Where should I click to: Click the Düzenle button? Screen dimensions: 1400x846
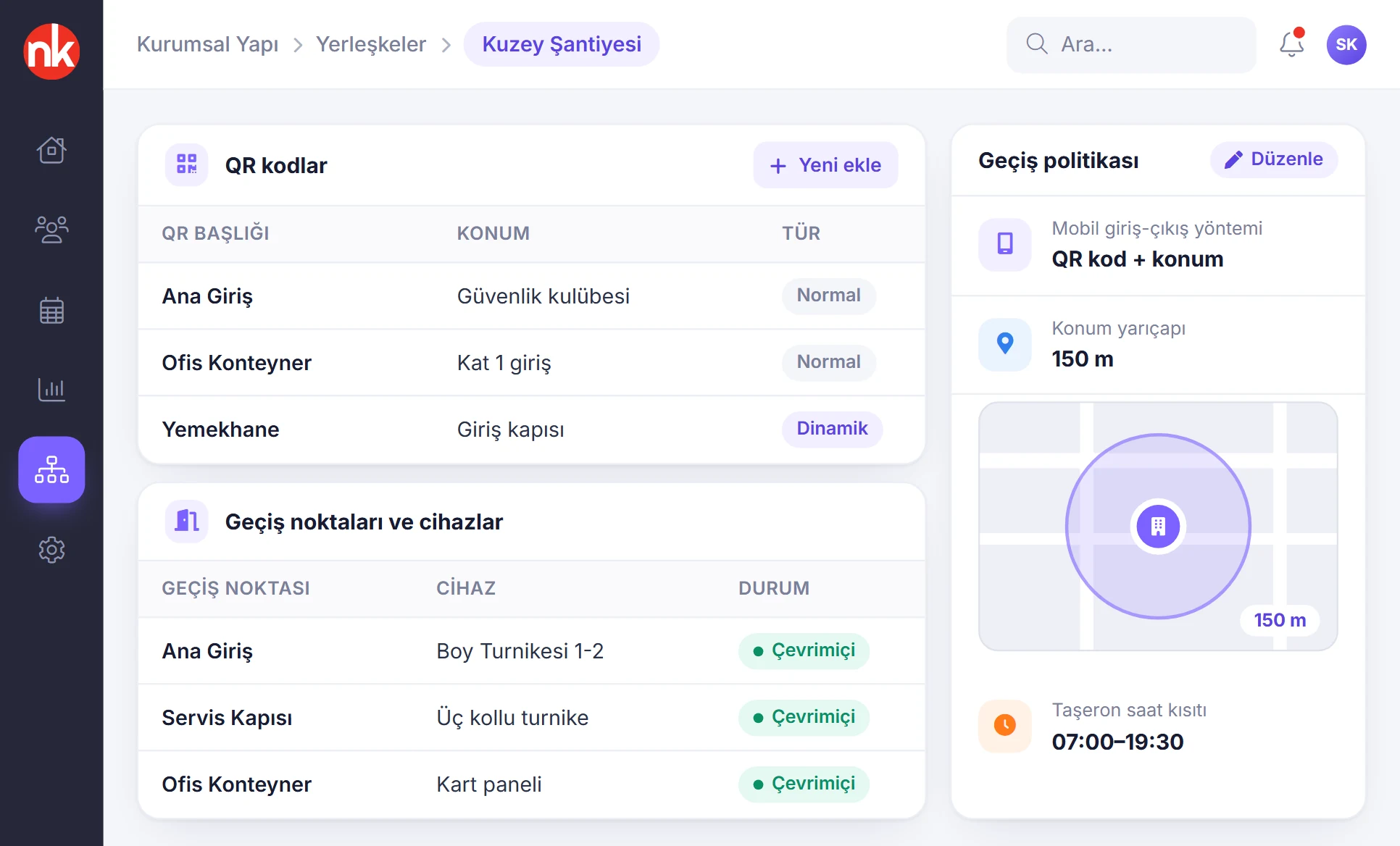coord(1274,159)
